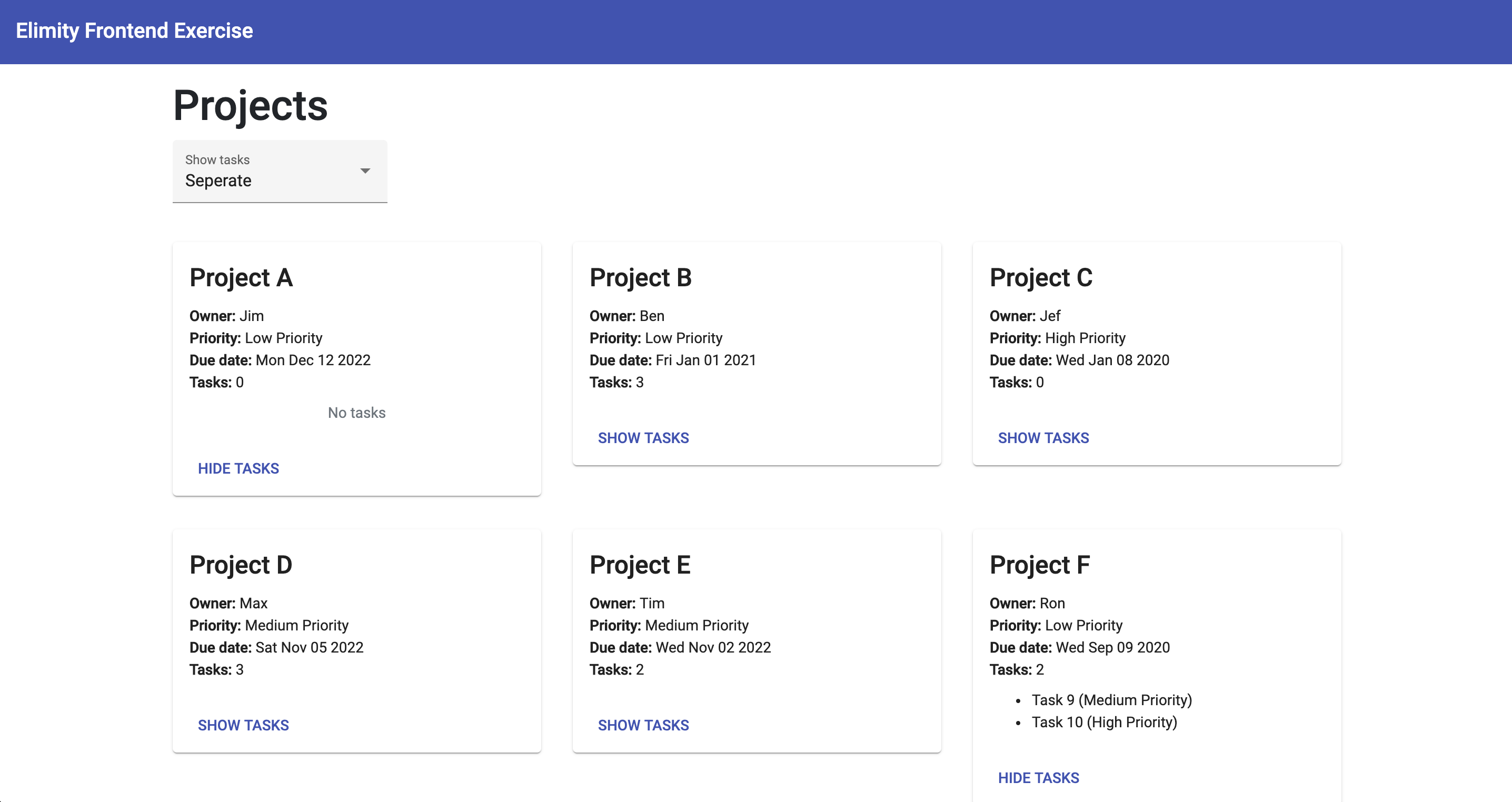Click 'Priority: Medium Priority' in Project E

pyautogui.click(x=669, y=625)
